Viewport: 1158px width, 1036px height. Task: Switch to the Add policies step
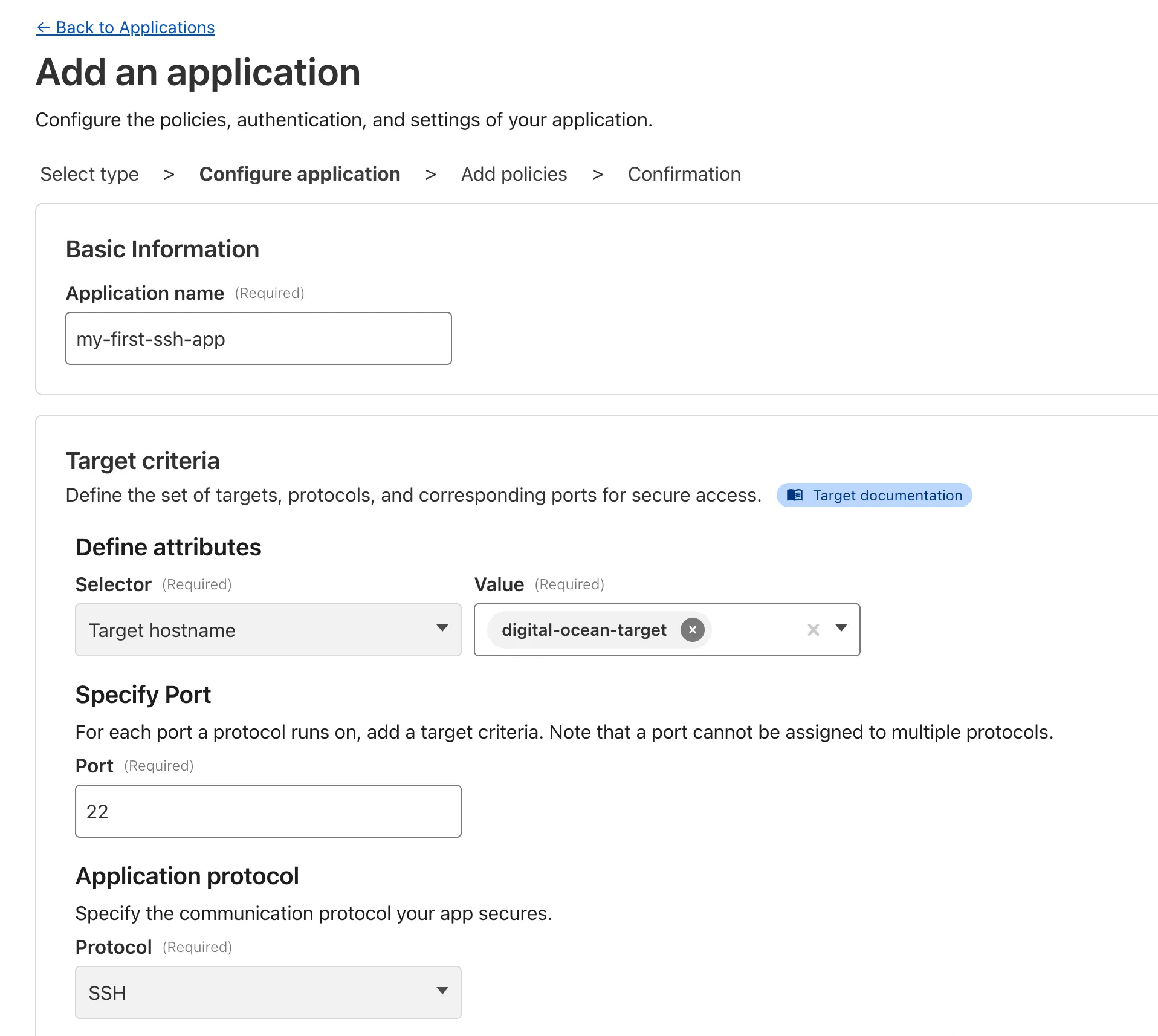(x=514, y=174)
